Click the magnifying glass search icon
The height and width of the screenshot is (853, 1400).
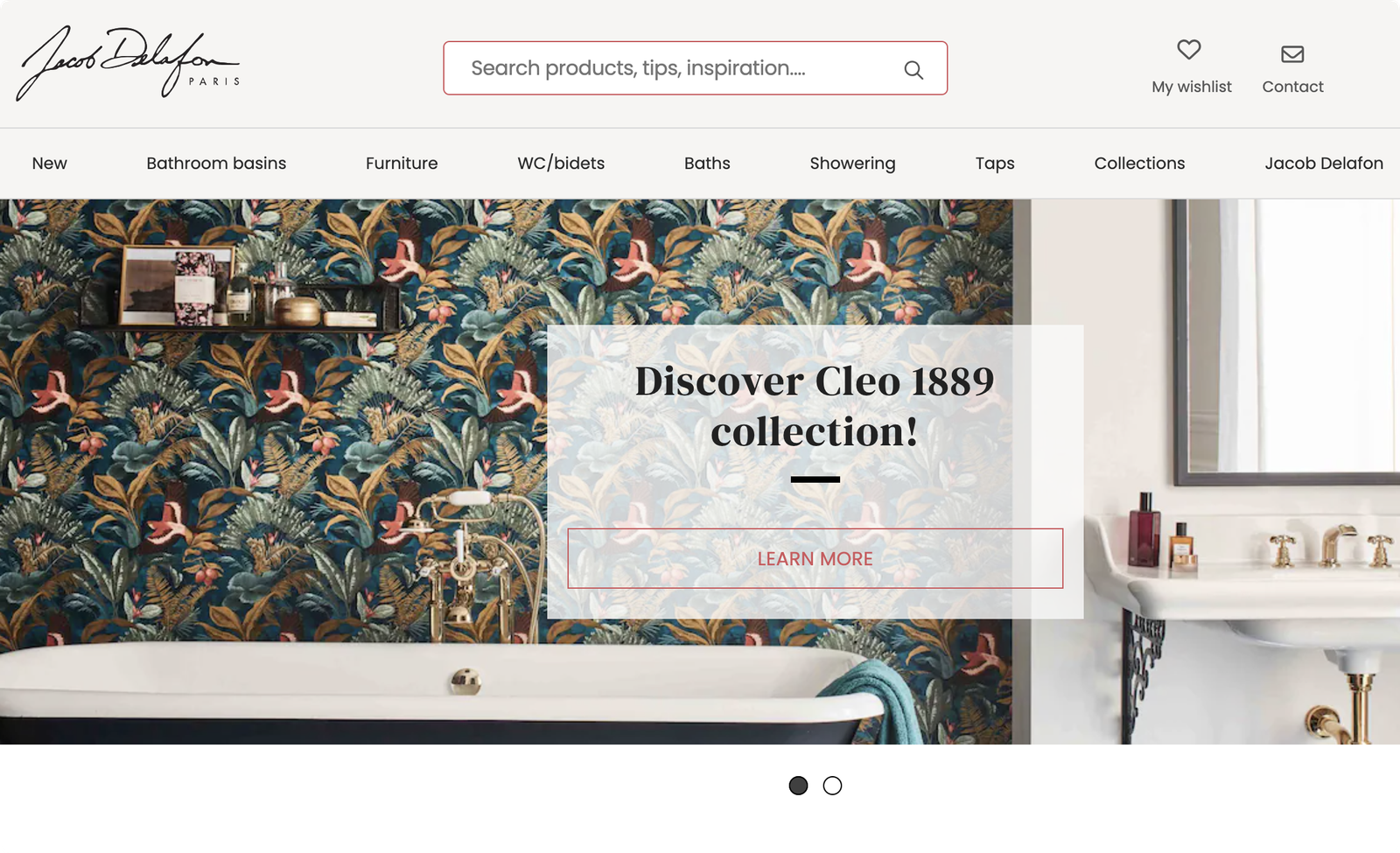point(913,70)
